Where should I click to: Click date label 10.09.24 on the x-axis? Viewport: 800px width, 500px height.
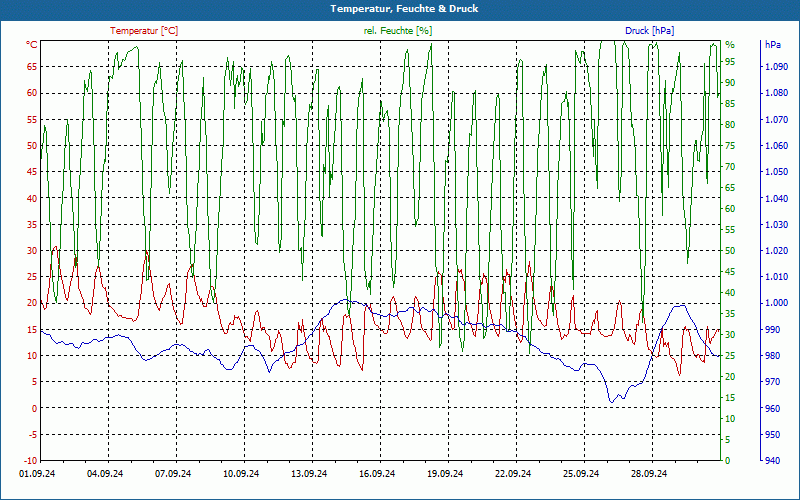pyautogui.click(x=241, y=474)
